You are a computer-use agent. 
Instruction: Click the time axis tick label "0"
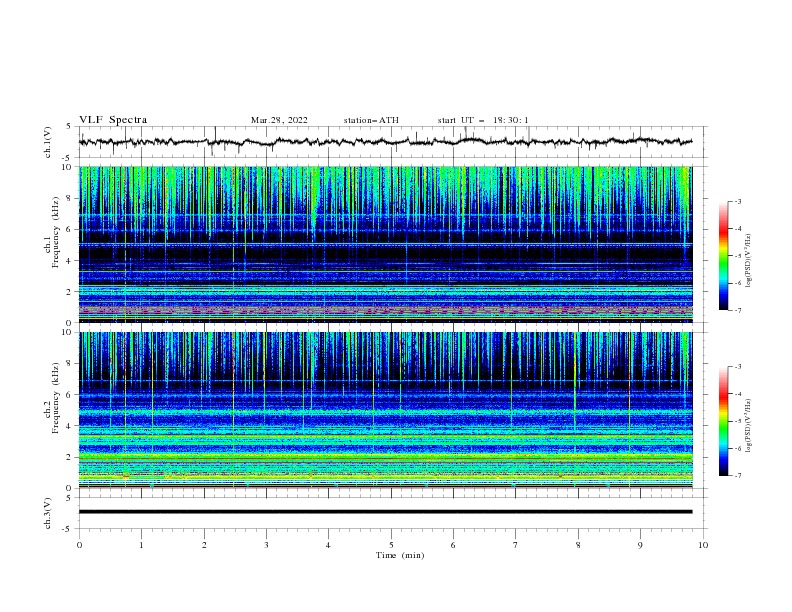(x=79, y=545)
